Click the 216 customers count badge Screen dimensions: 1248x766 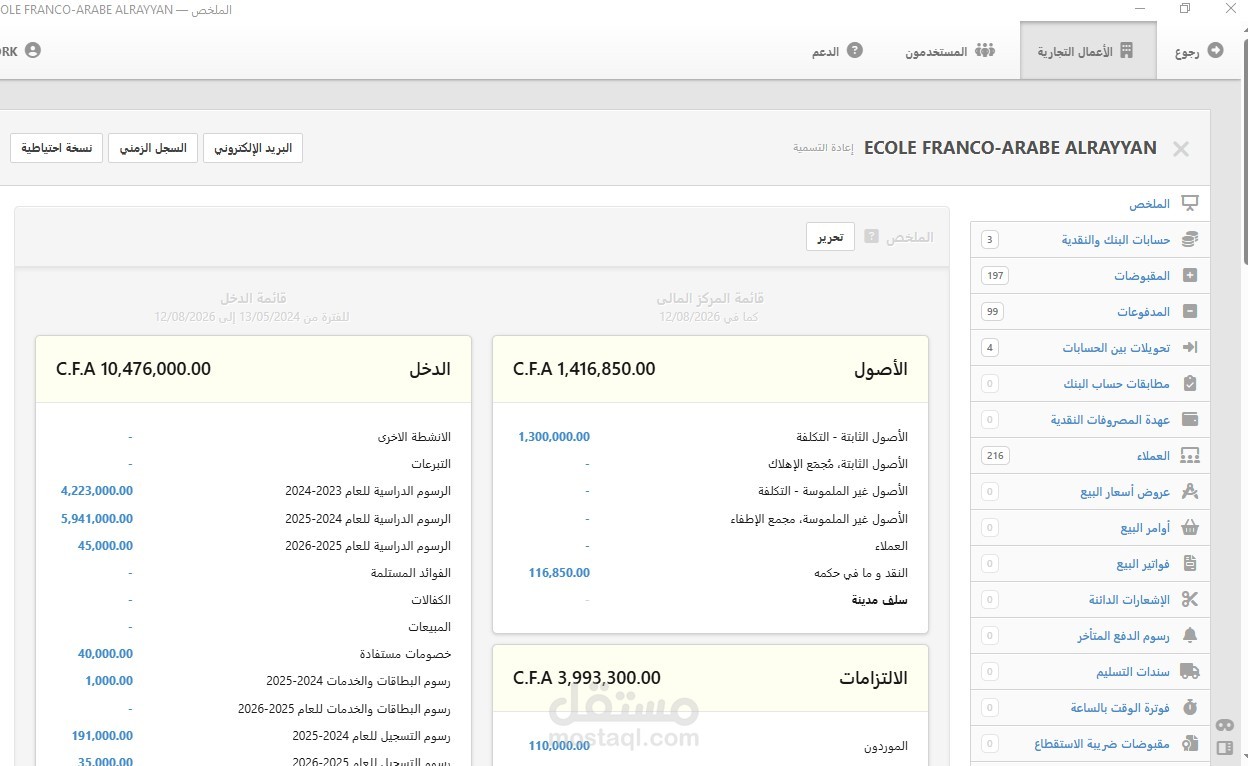pyautogui.click(x=994, y=456)
